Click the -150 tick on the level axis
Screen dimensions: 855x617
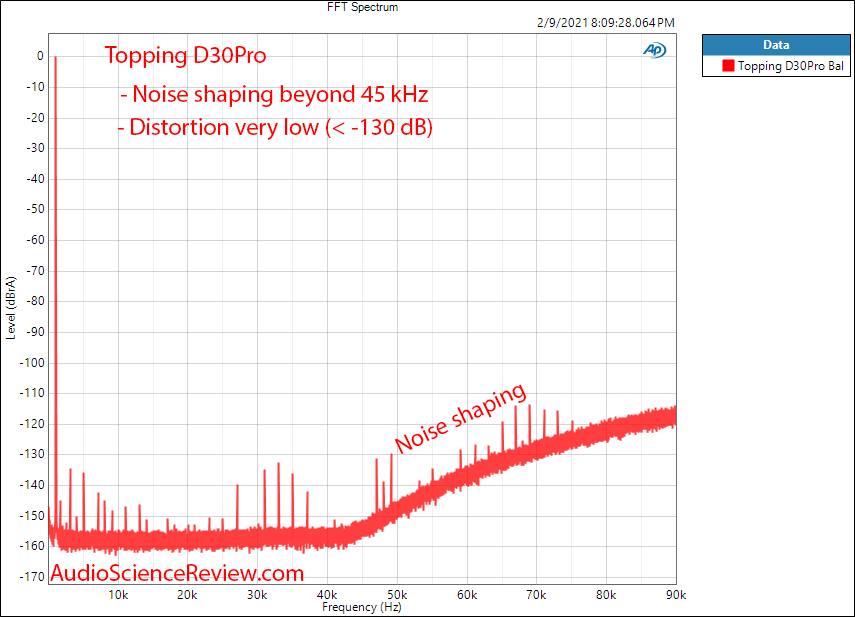[x=32, y=516]
